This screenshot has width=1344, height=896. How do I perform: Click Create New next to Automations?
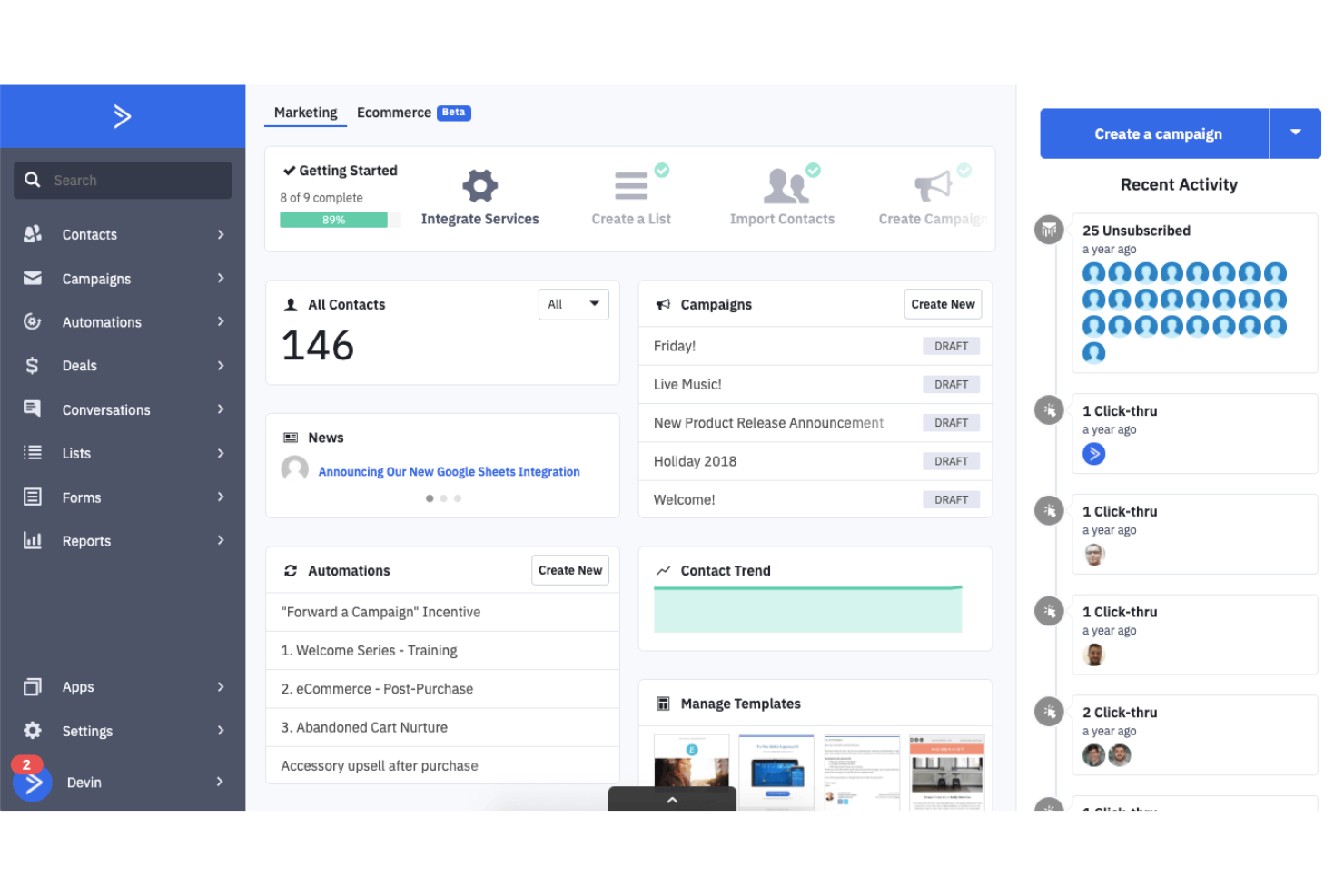pos(570,570)
